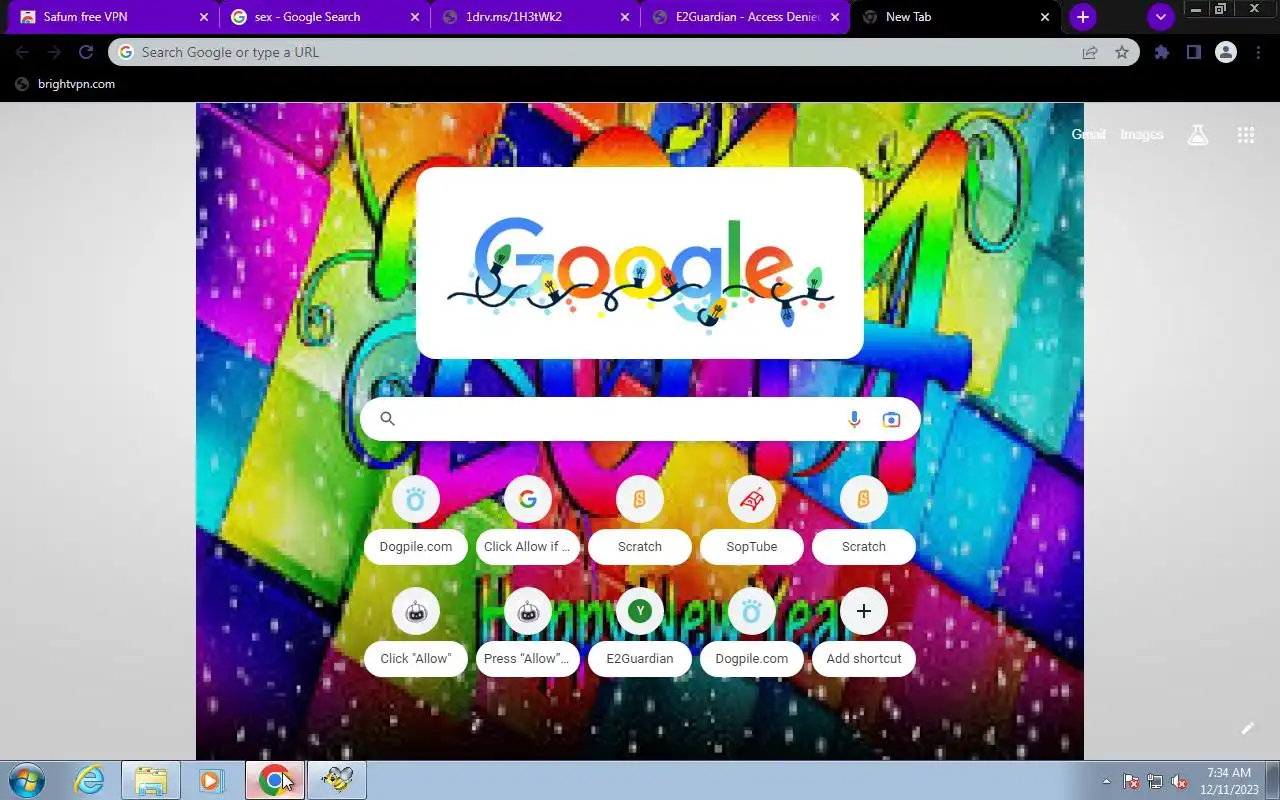Open the Images link
Screen dimensions: 1280x800
(1141, 134)
